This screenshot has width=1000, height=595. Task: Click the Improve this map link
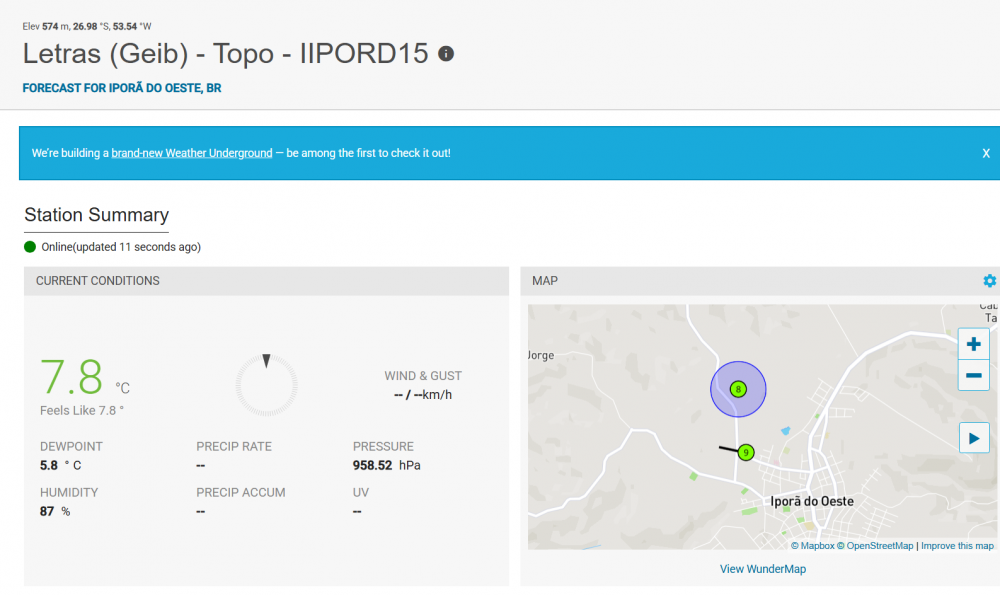(x=957, y=546)
